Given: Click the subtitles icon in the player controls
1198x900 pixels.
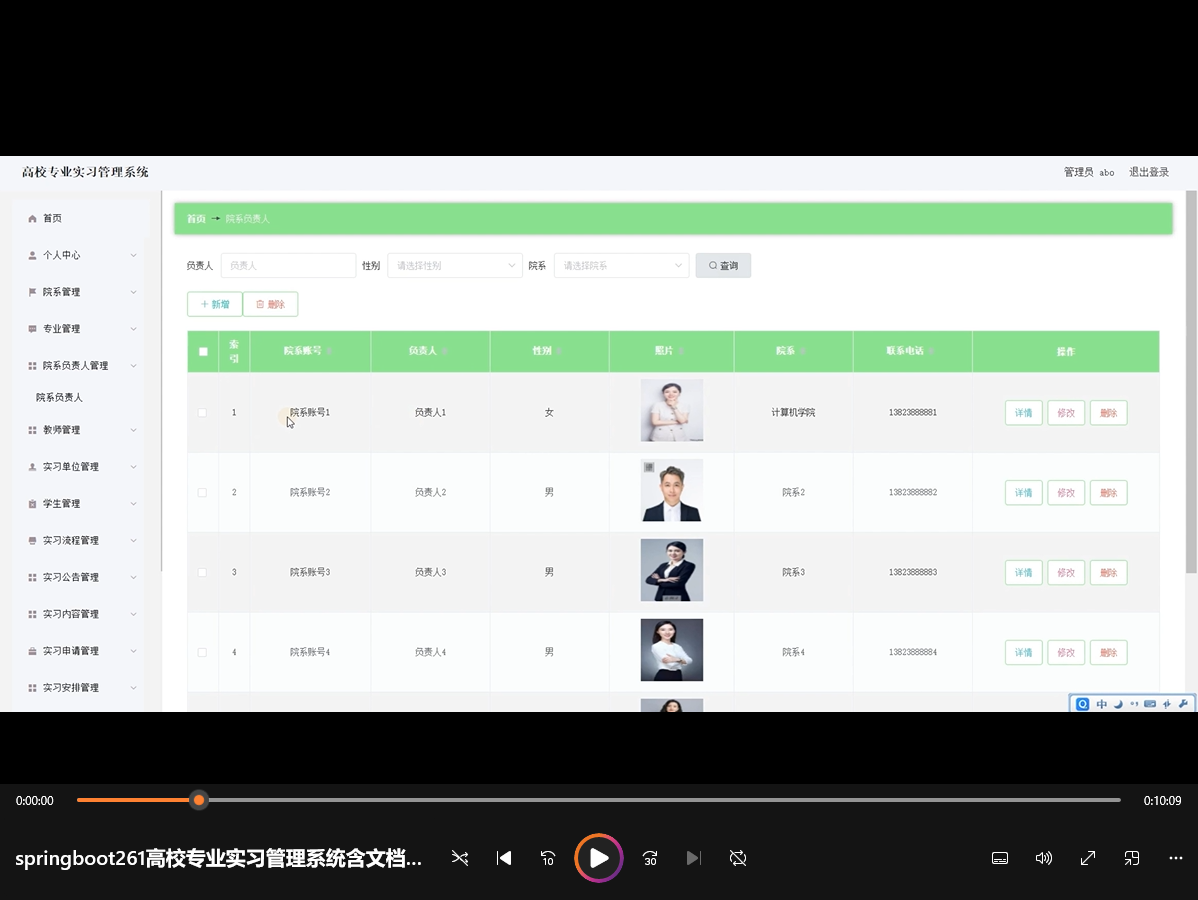Looking at the screenshot, I should (x=999, y=858).
